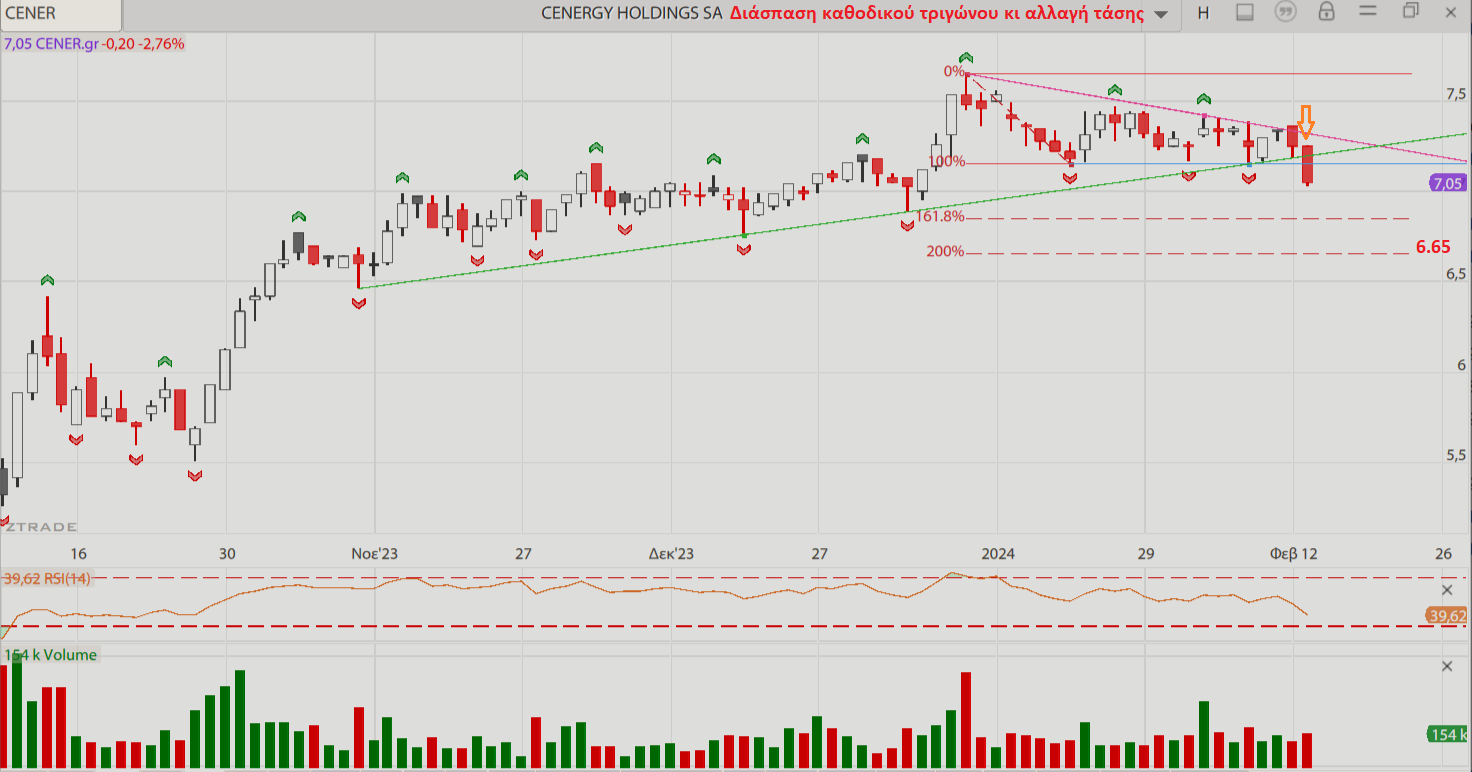The width and height of the screenshot is (1472, 772).
Task: Open the CENERGY HOLDINGS SA symbol dropdown arrow
Action: (x=1161, y=14)
